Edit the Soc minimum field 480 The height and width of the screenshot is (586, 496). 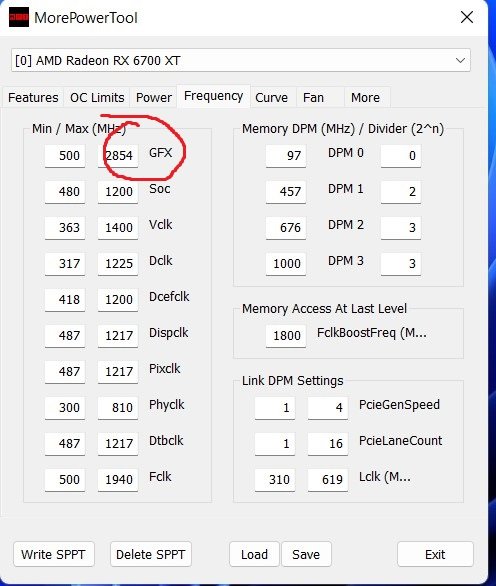click(65, 192)
